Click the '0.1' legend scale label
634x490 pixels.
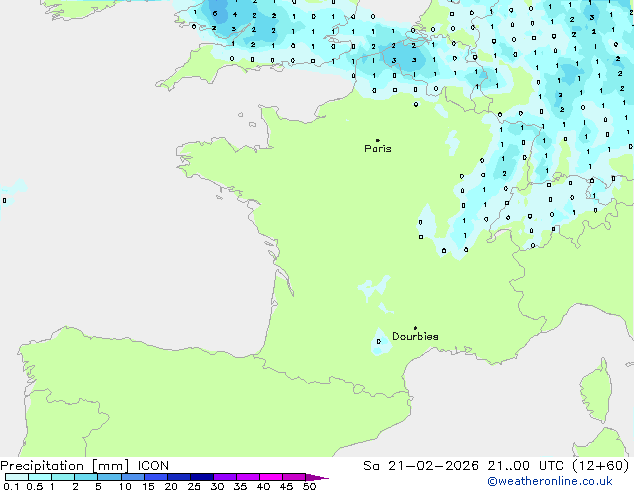(x=11, y=486)
